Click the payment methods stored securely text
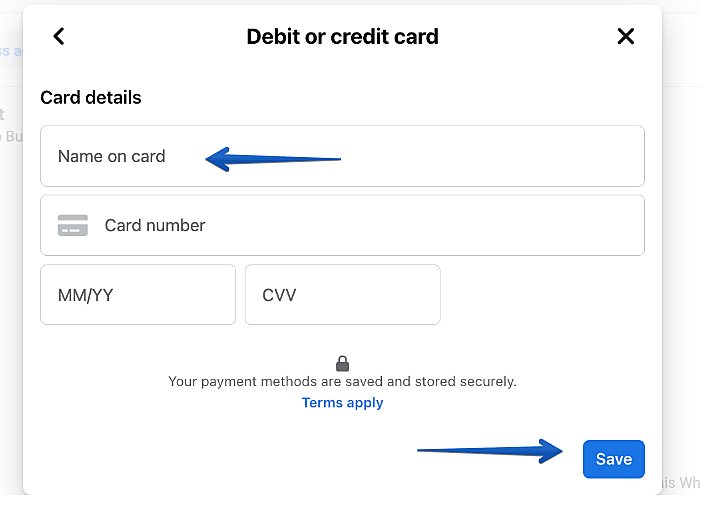The image size is (701, 509). pos(343,381)
